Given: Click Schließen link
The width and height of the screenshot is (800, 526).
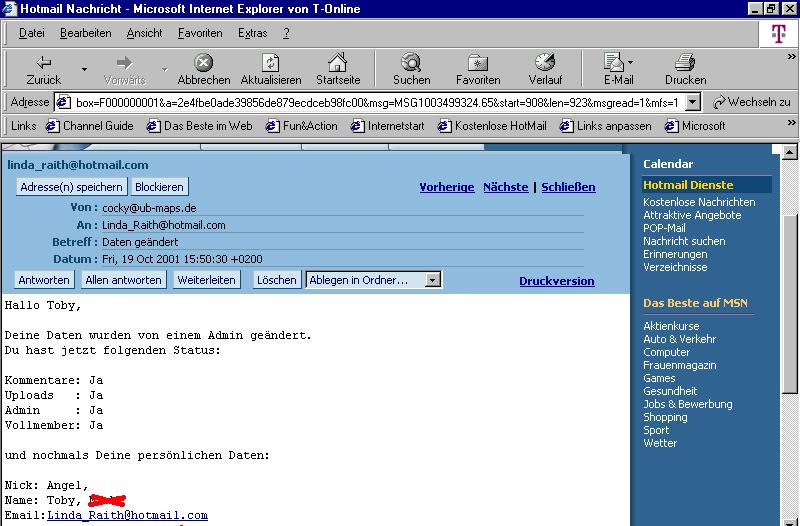Looking at the screenshot, I should pyautogui.click(x=568, y=187).
